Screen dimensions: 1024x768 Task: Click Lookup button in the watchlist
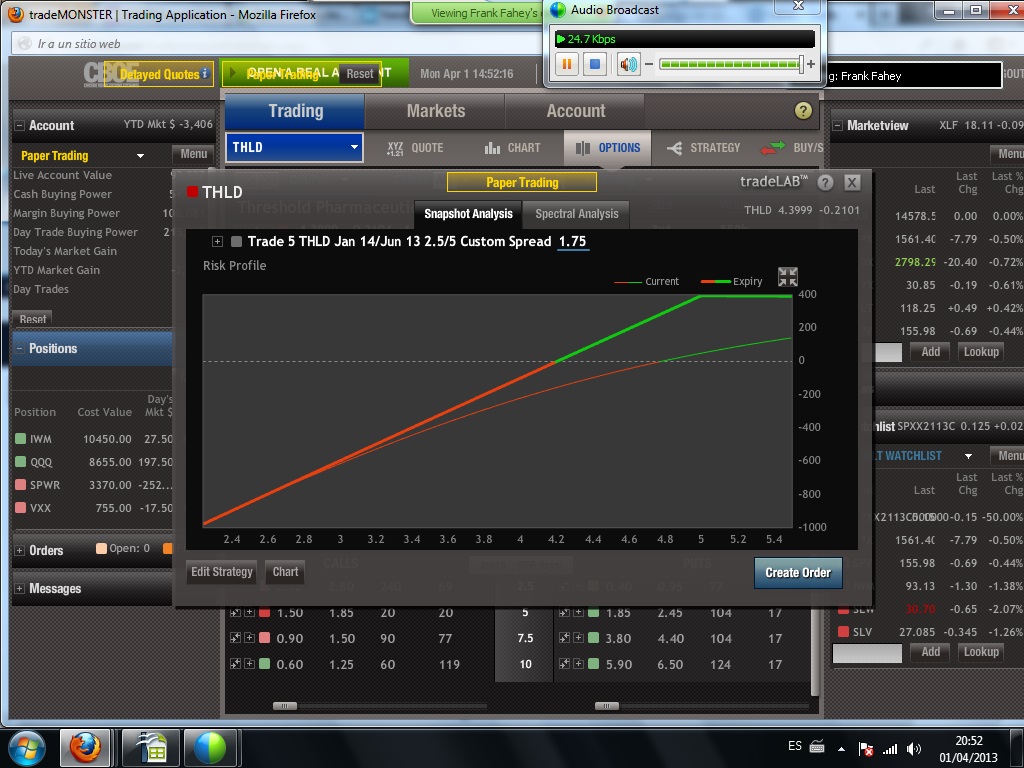(981, 652)
